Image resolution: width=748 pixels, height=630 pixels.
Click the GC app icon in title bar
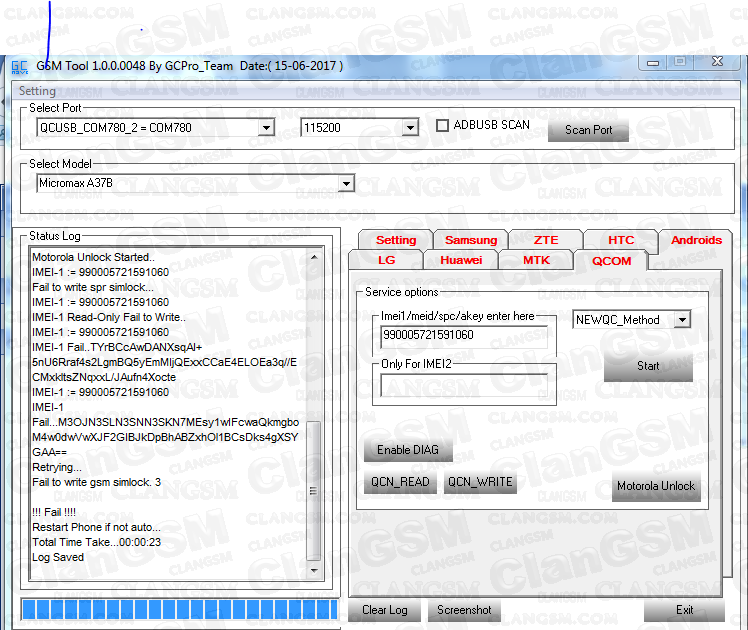(19, 67)
